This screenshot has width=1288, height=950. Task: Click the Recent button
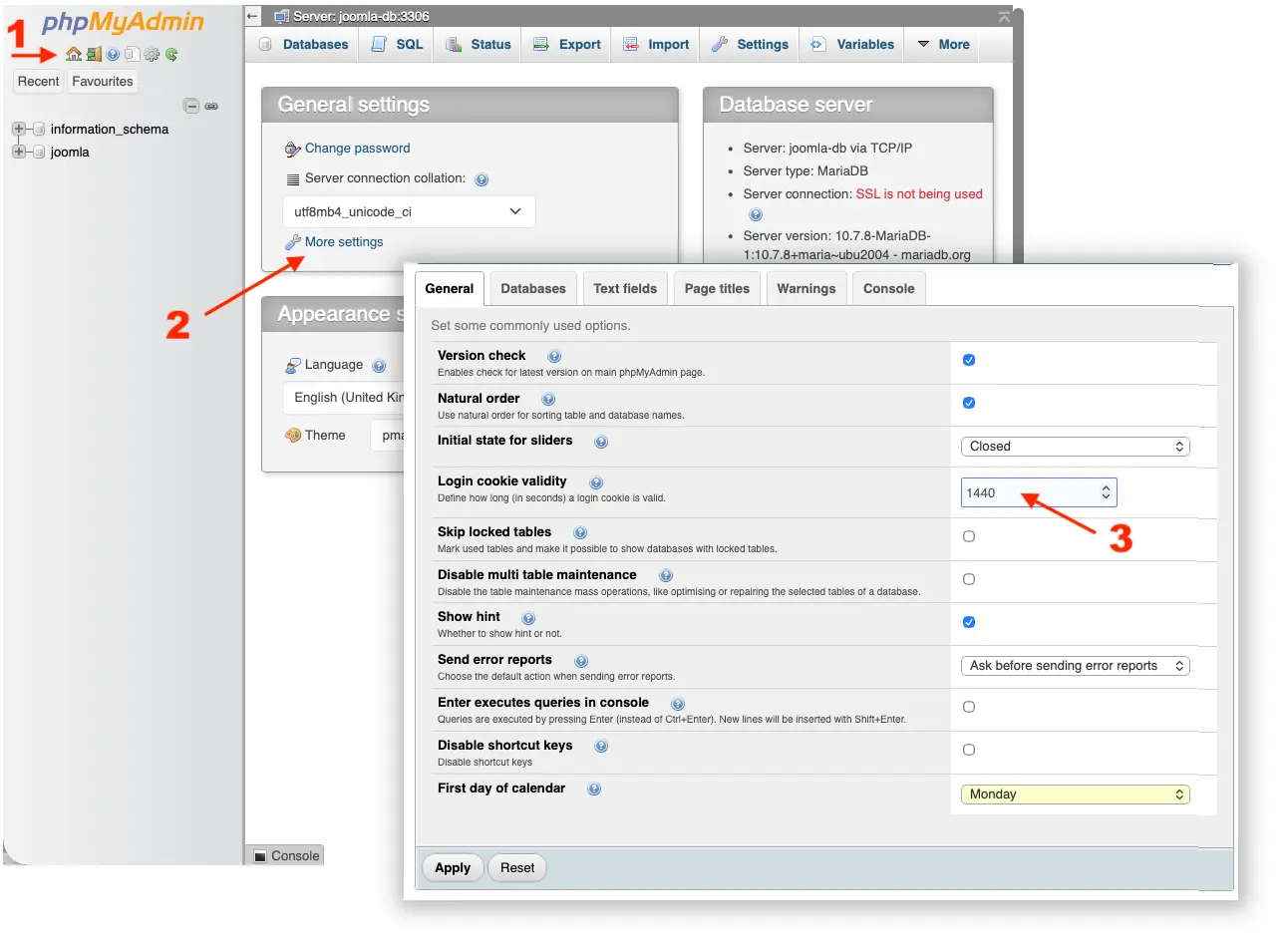click(x=38, y=82)
